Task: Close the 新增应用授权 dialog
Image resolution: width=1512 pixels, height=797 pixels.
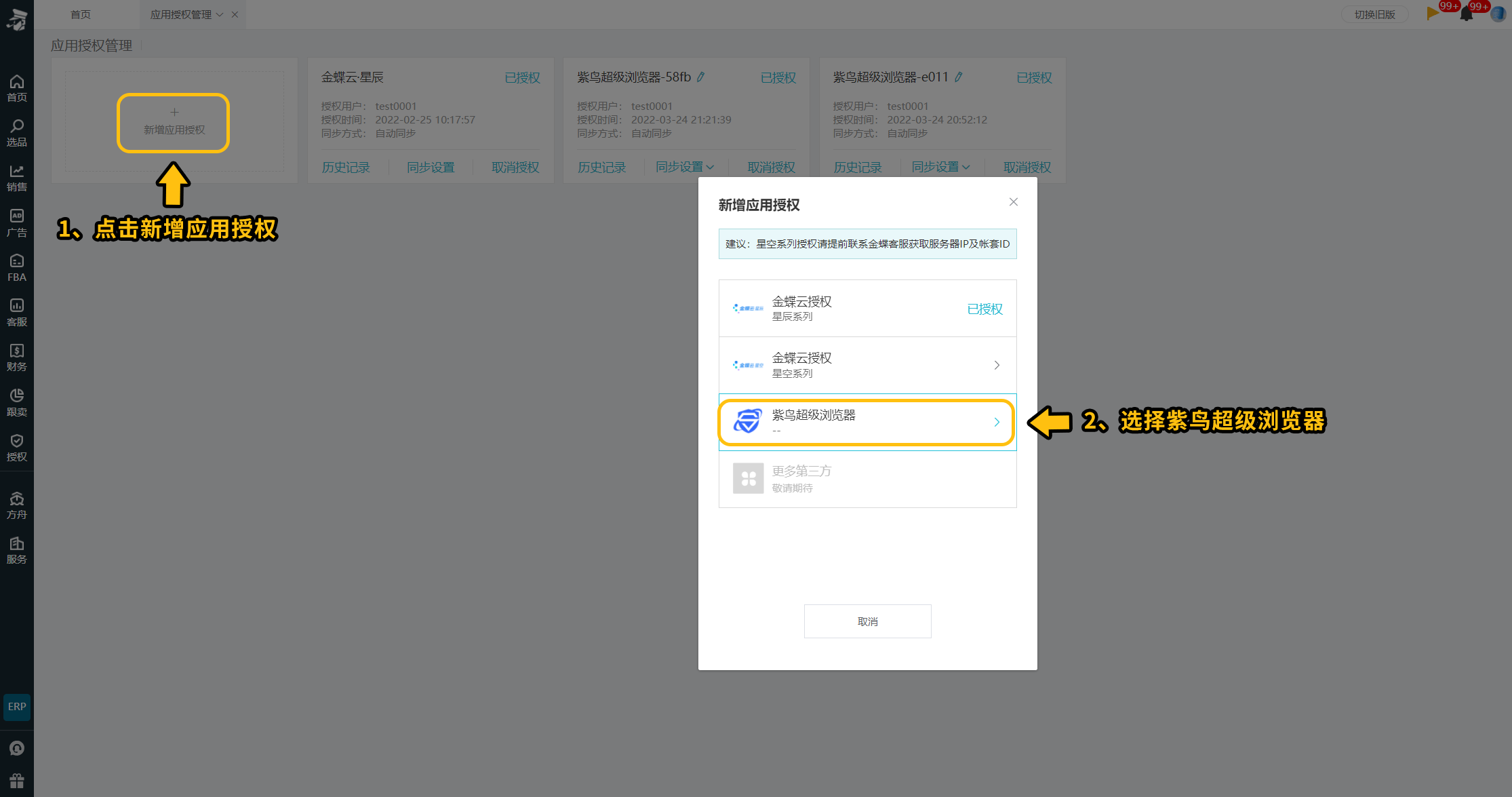Action: pos(1014,202)
